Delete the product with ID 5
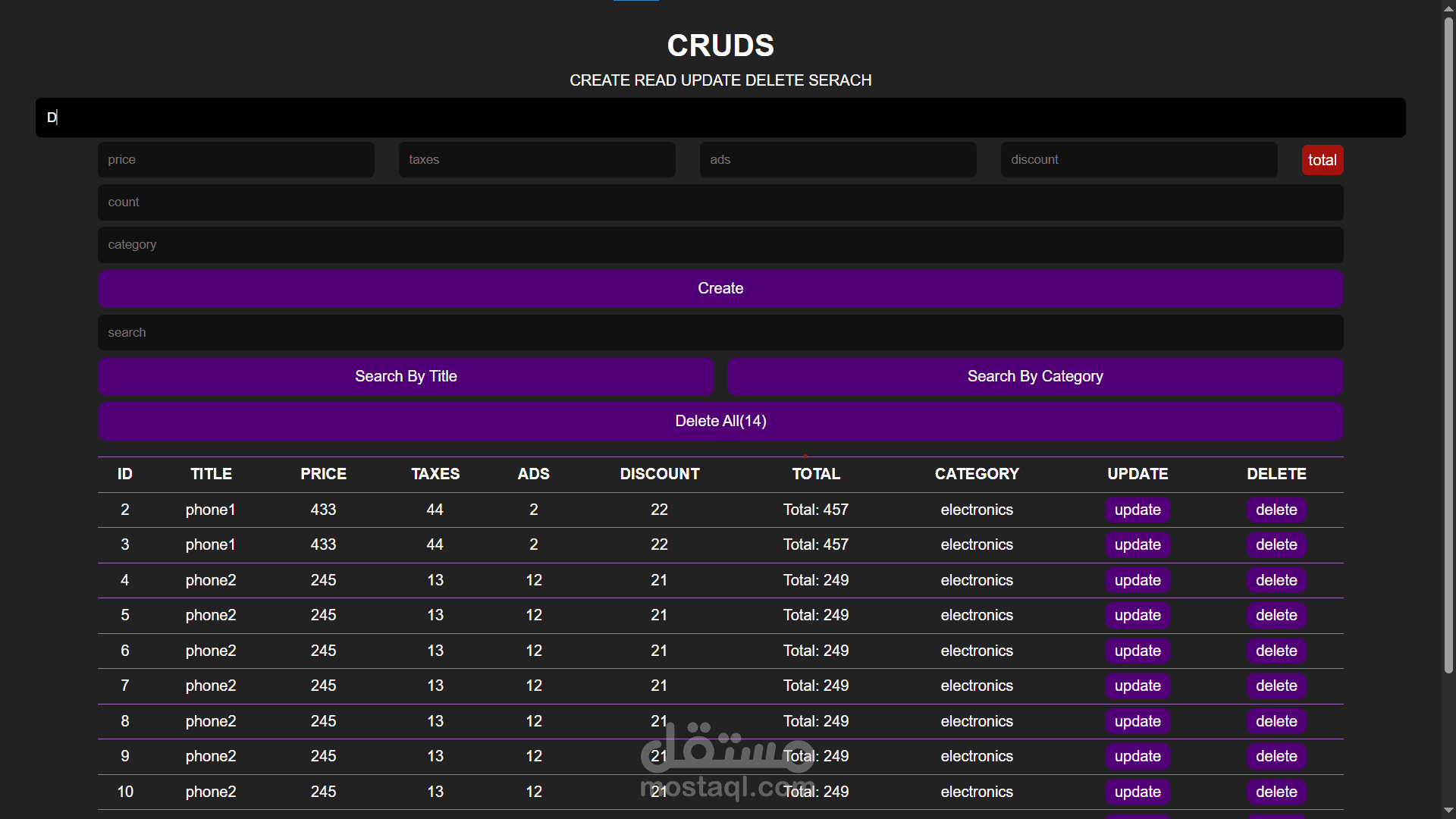The height and width of the screenshot is (819, 1456). pyautogui.click(x=1276, y=615)
